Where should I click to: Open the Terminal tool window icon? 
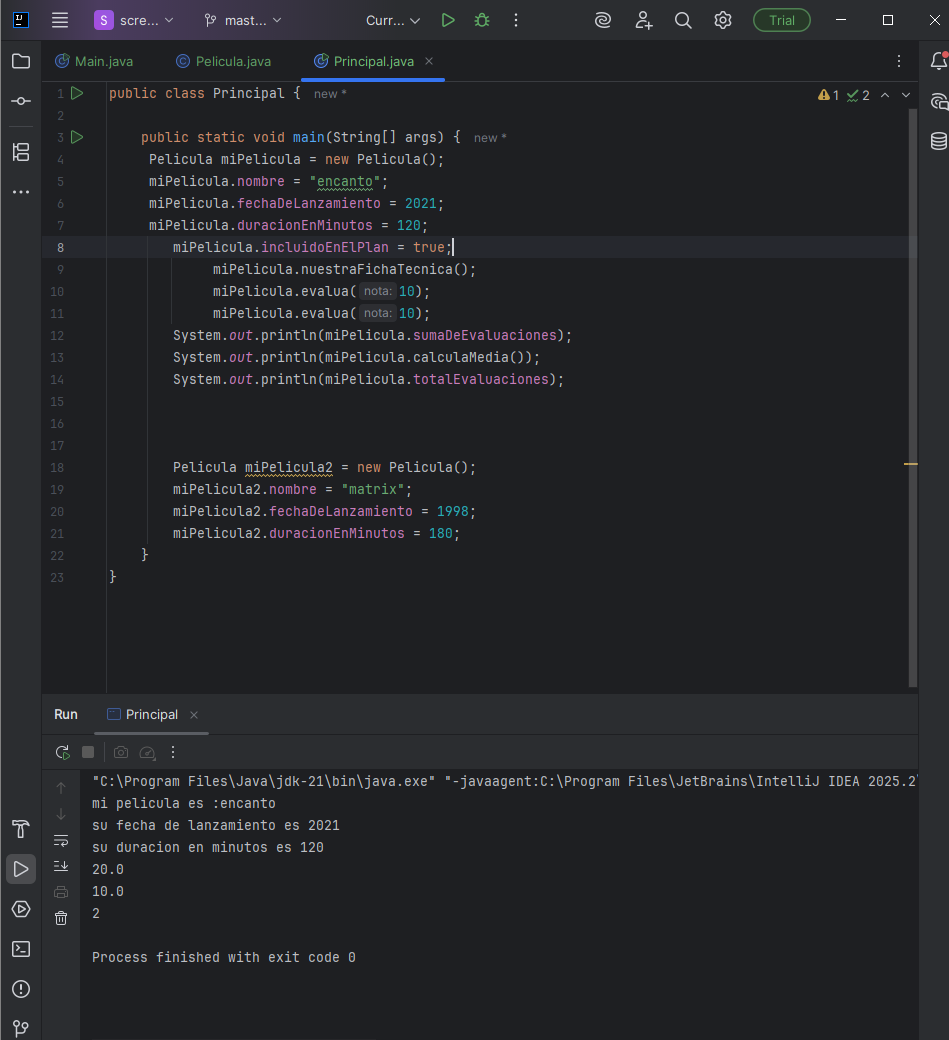coord(21,949)
